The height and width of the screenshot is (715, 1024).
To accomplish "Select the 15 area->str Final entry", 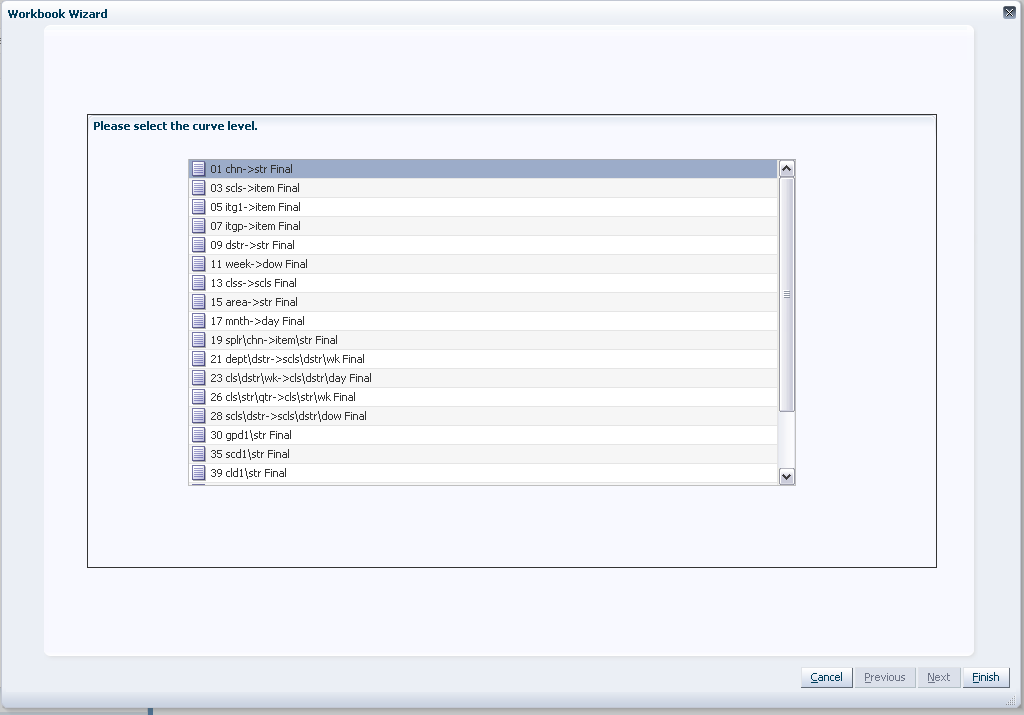I will [483, 302].
